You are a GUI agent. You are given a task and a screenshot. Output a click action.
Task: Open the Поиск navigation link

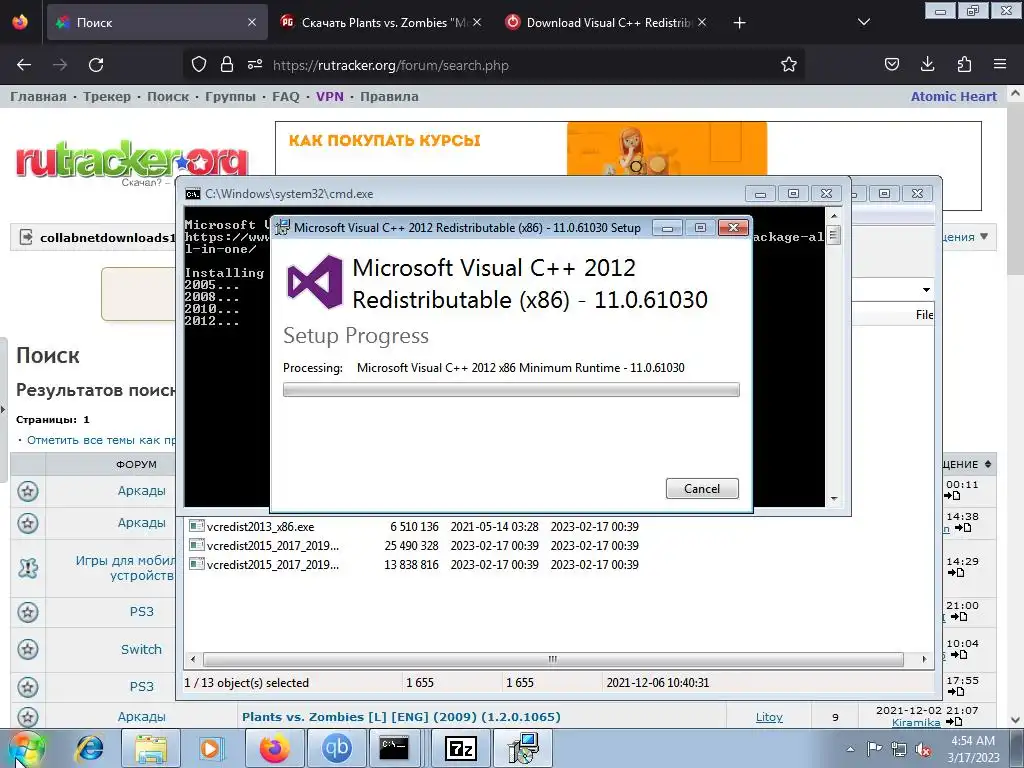(168, 97)
